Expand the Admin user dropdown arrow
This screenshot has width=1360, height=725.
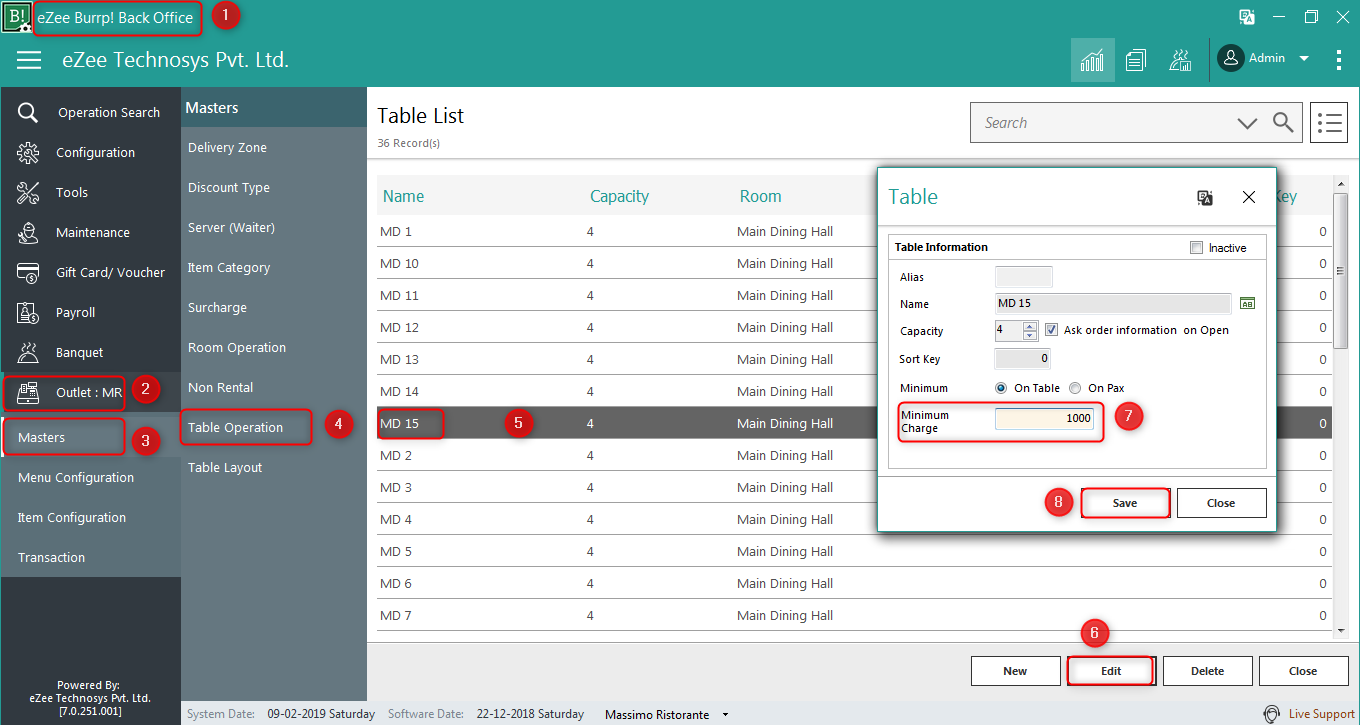point(1304,59)
